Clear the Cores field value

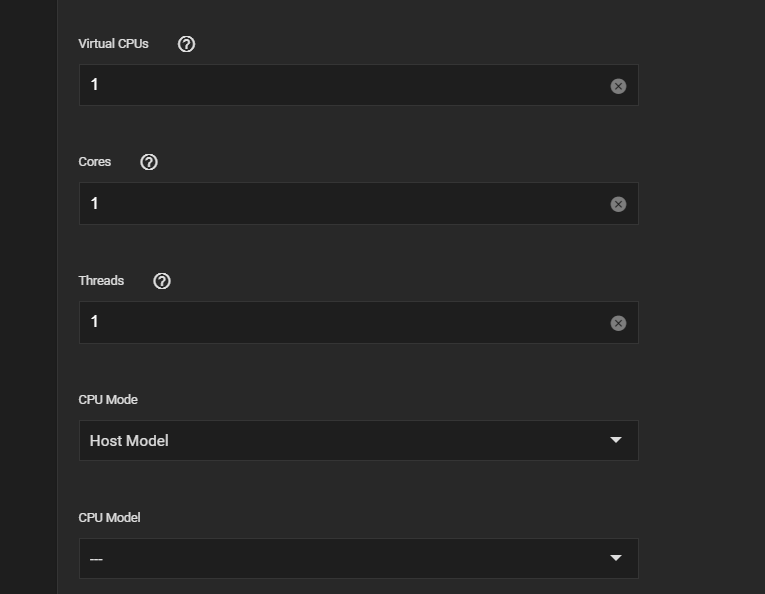[618, 204]
